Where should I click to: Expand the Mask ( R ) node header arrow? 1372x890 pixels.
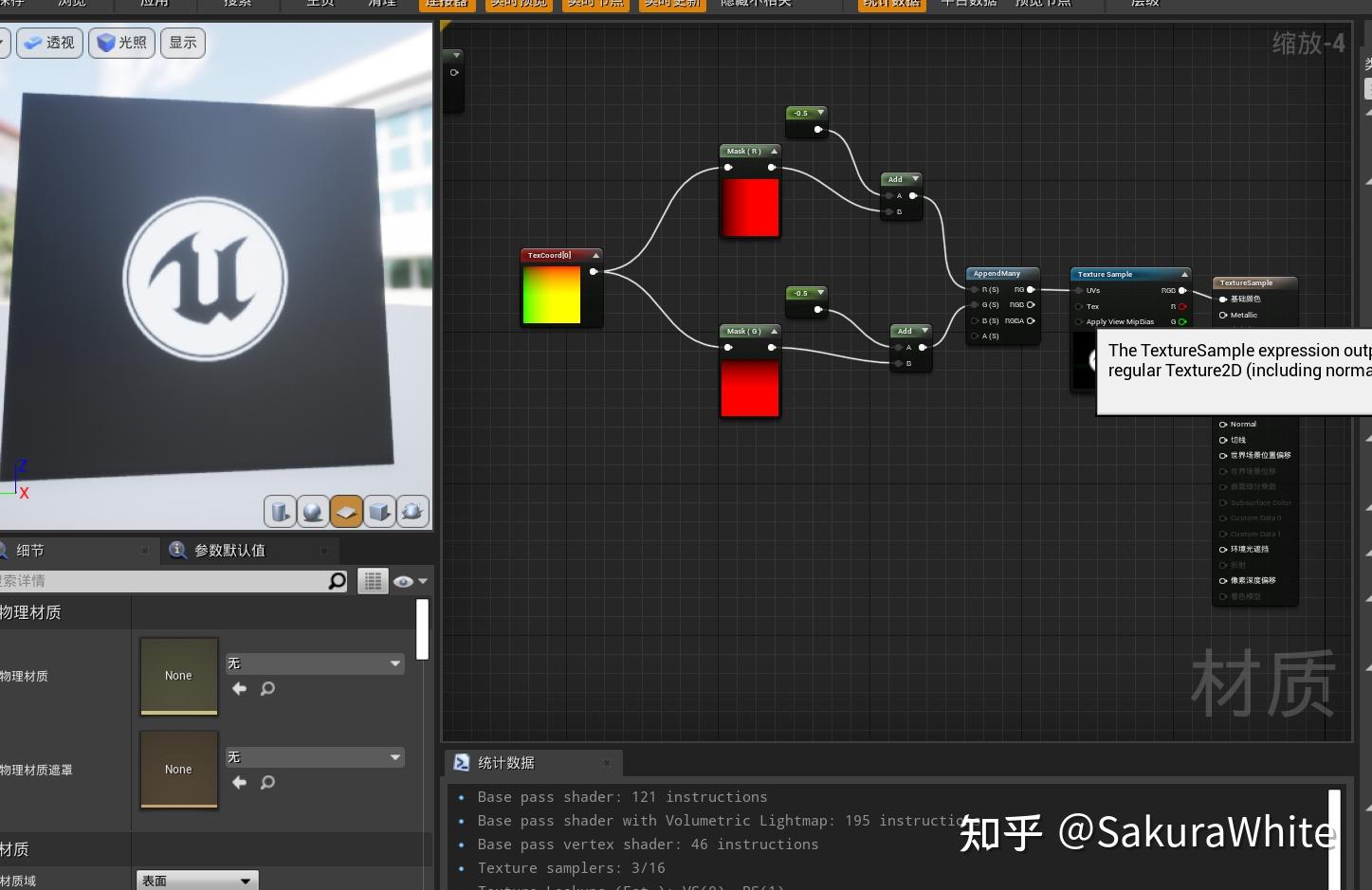(773, 151)
